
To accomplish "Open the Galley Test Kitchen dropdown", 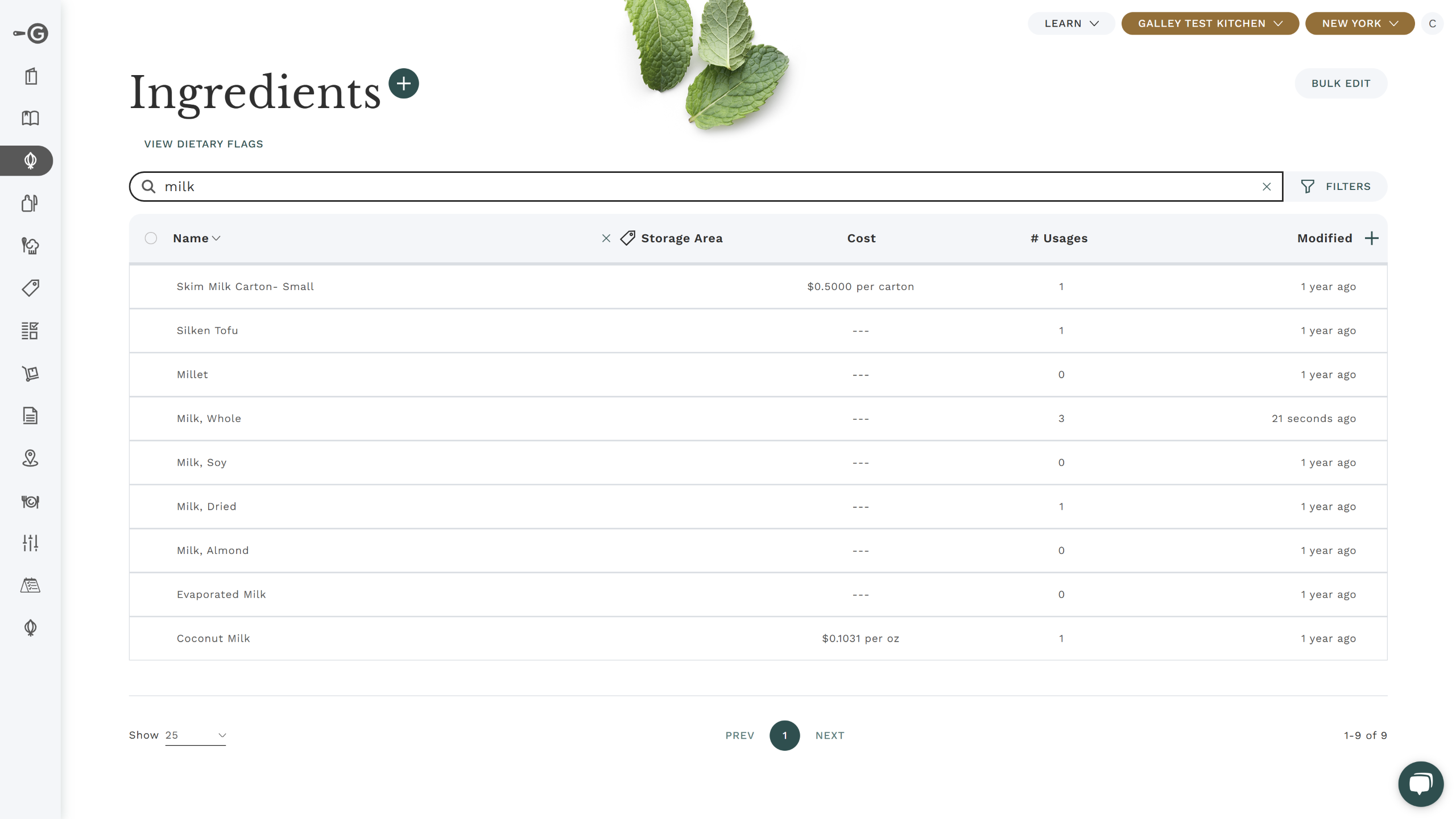I will click(1210, 23).
